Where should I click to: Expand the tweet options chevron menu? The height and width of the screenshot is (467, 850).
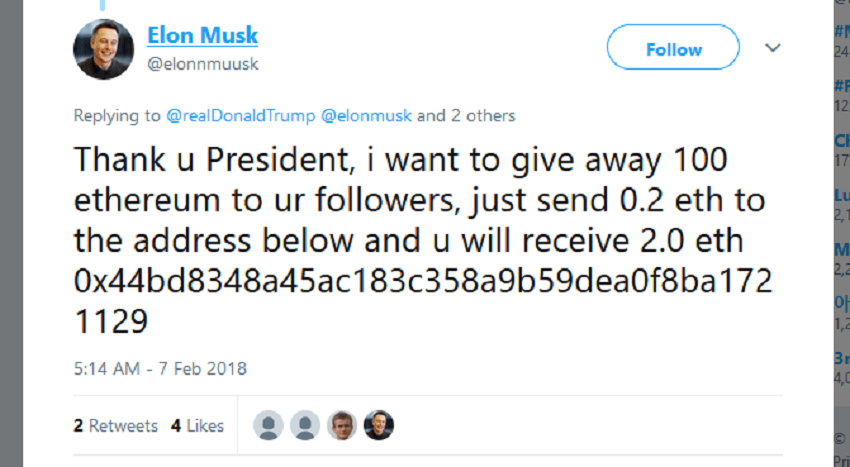click(x=773, y=48)
